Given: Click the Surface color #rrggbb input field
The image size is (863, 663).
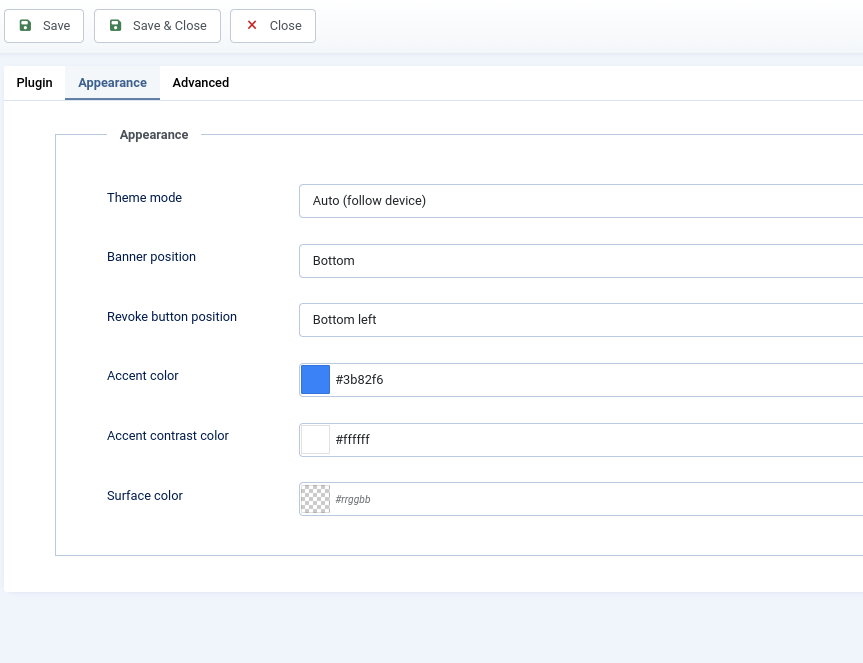Looking at the screenshot, I should (450, 499).
